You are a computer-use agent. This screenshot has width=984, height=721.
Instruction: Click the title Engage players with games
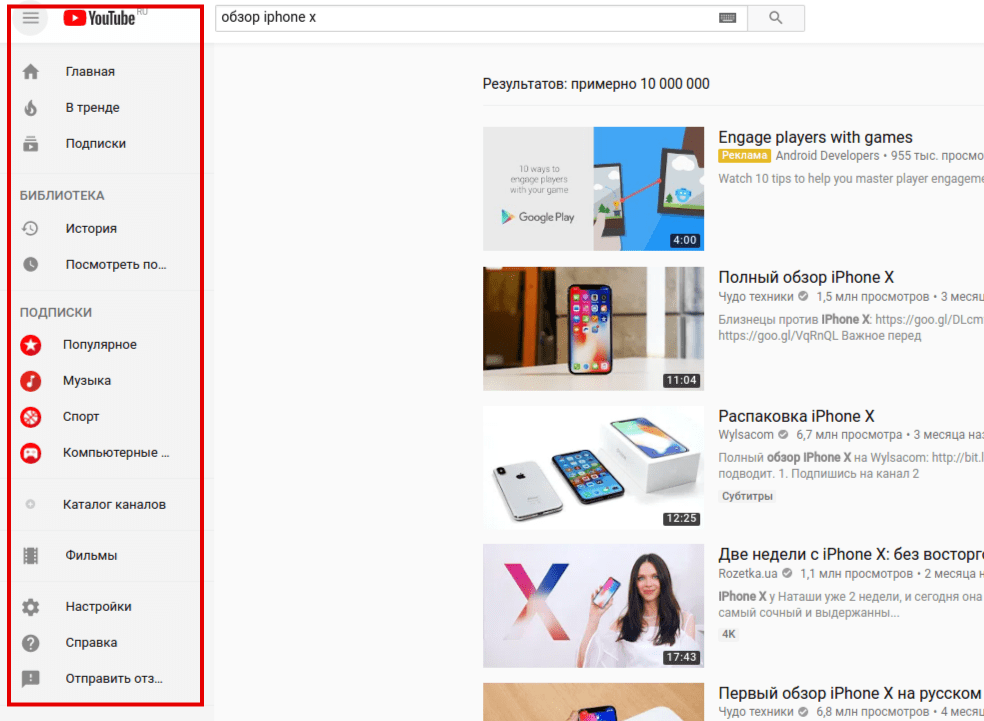coord(815,137)
